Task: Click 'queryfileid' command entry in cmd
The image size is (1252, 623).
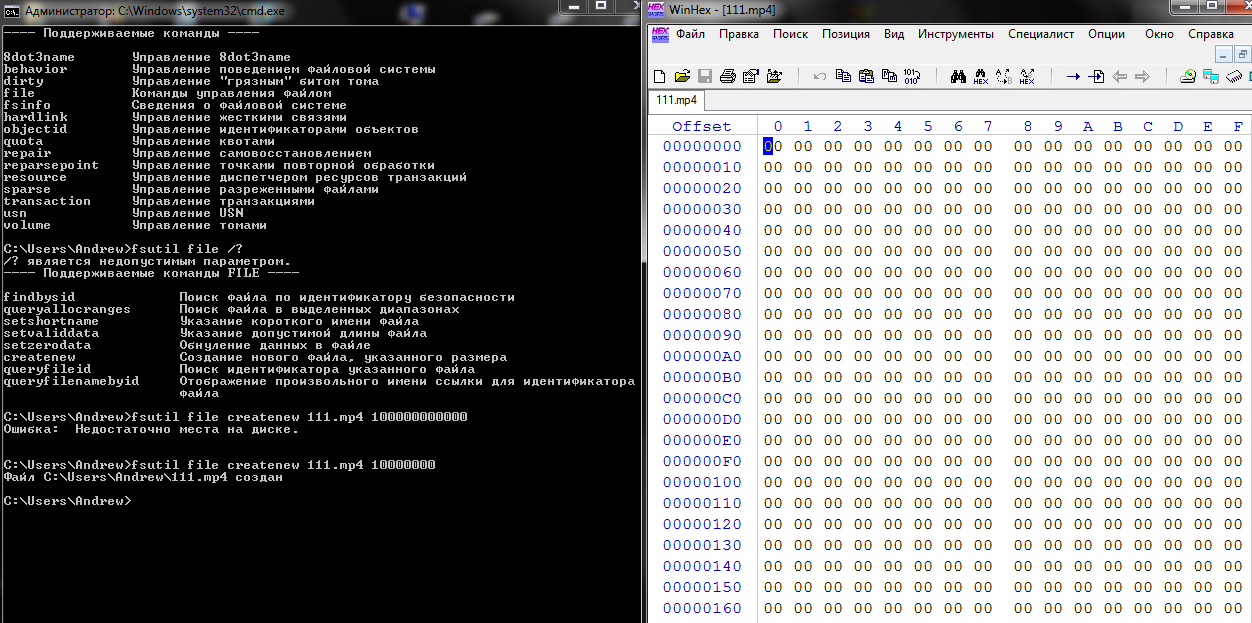Action: tap(47, 369)
